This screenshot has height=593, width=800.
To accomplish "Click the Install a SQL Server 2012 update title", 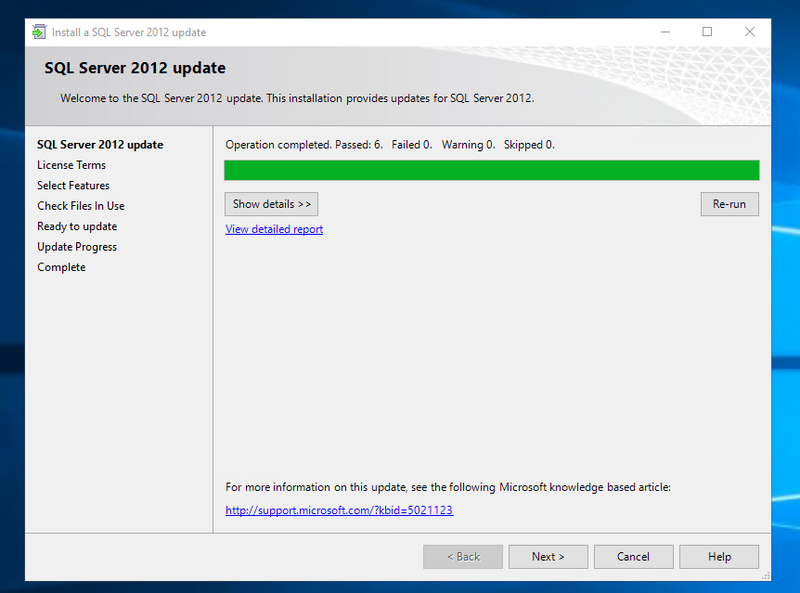I will point(129,32).
